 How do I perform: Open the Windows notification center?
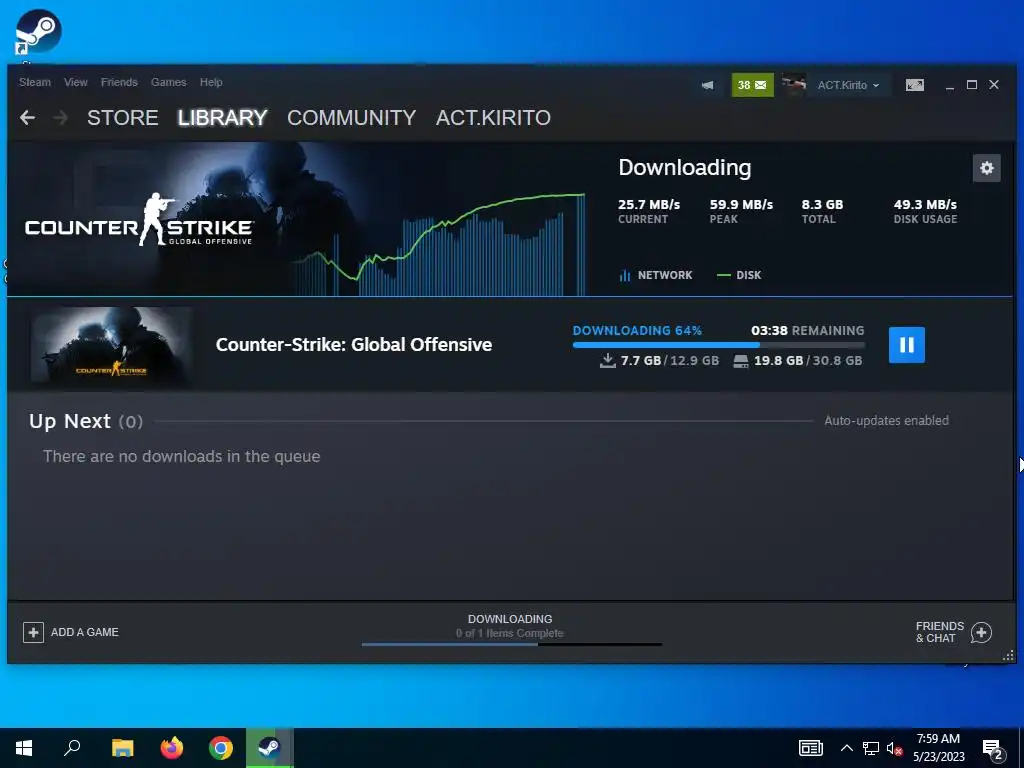tap(993, 750)
